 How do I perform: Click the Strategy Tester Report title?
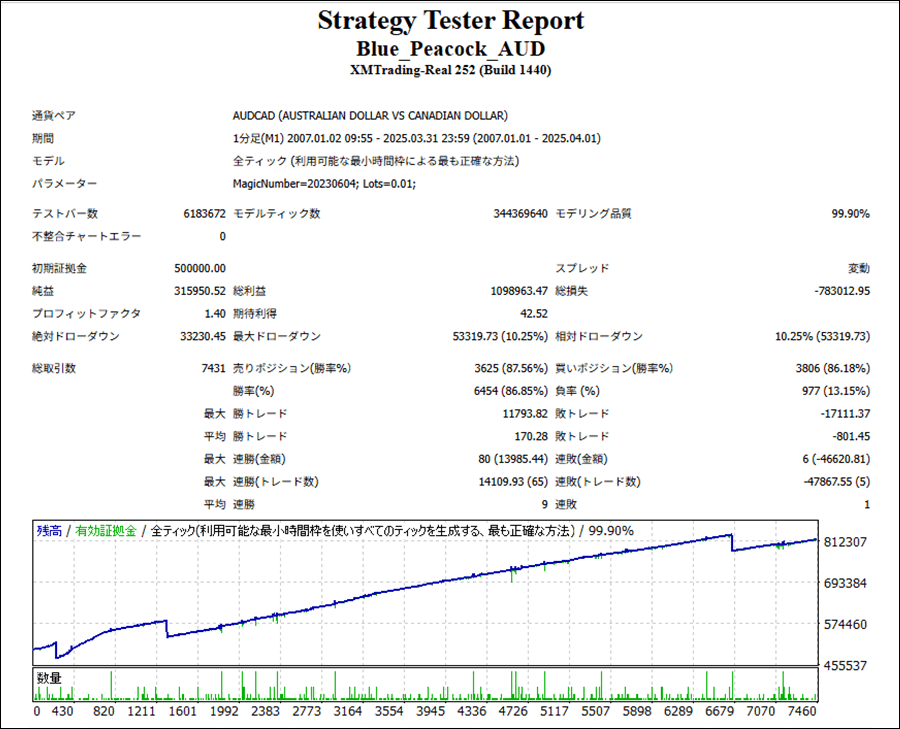coord(450,21)
